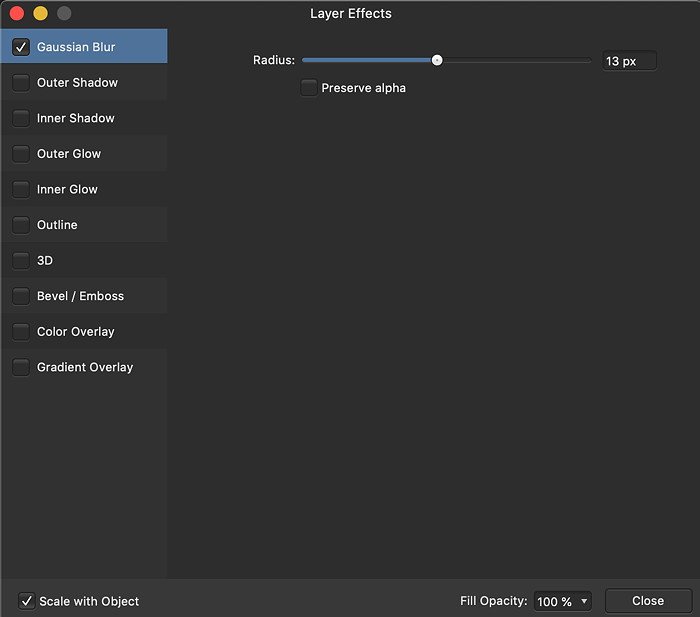Select the Gradient Overlay effect row
The image size is (700, 617).
[x=84, y=367]
